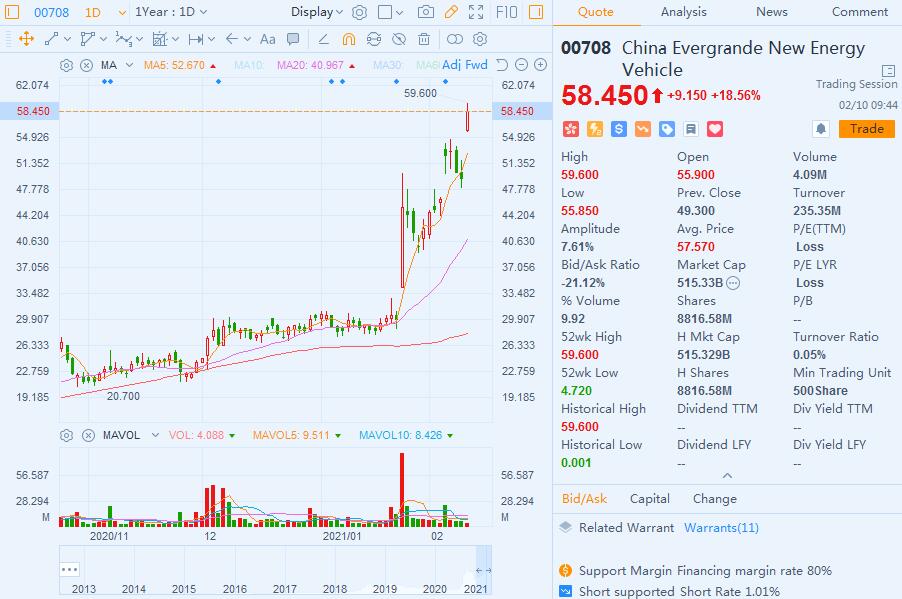Click the dollar sign icon below the quote
This screenshot has height=599, width=902.
(x=617, y=128)
